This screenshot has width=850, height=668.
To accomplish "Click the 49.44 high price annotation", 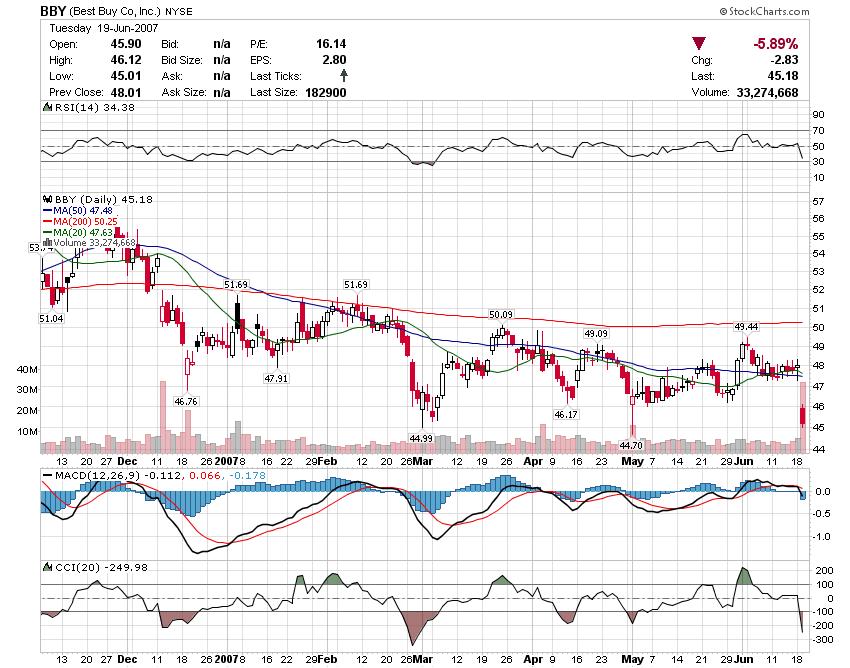I will [x=746, y=326].
